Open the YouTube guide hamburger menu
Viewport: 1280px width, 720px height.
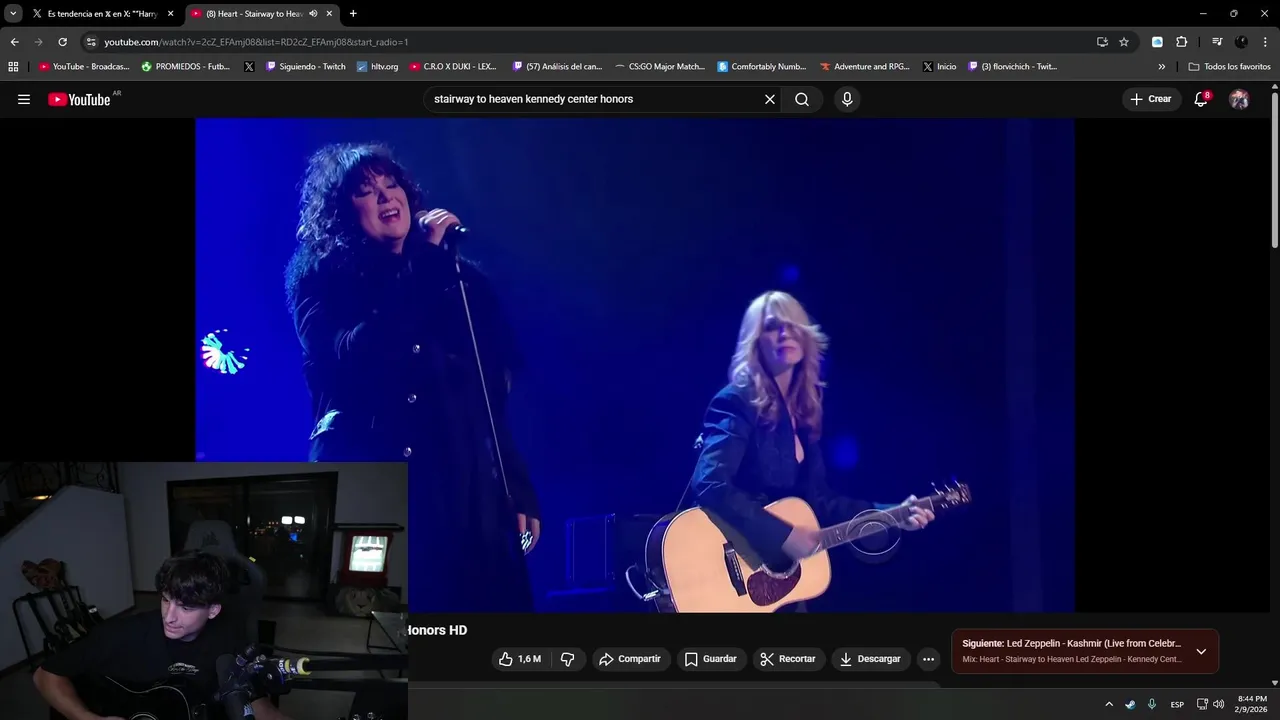coord(24,99)
